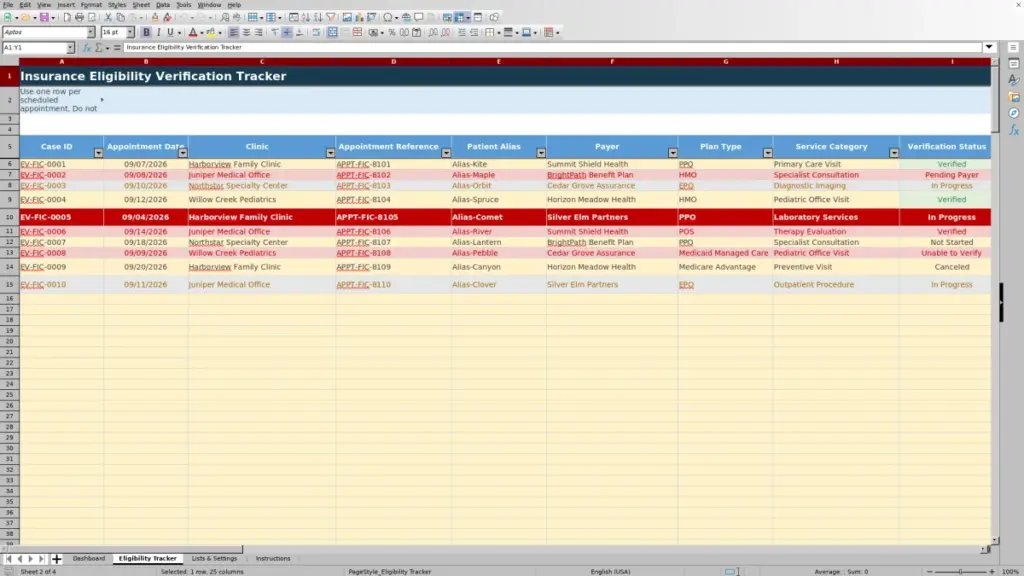Click the Clone Formatting paintbrush icon
1024x576 pixels.
155,18
